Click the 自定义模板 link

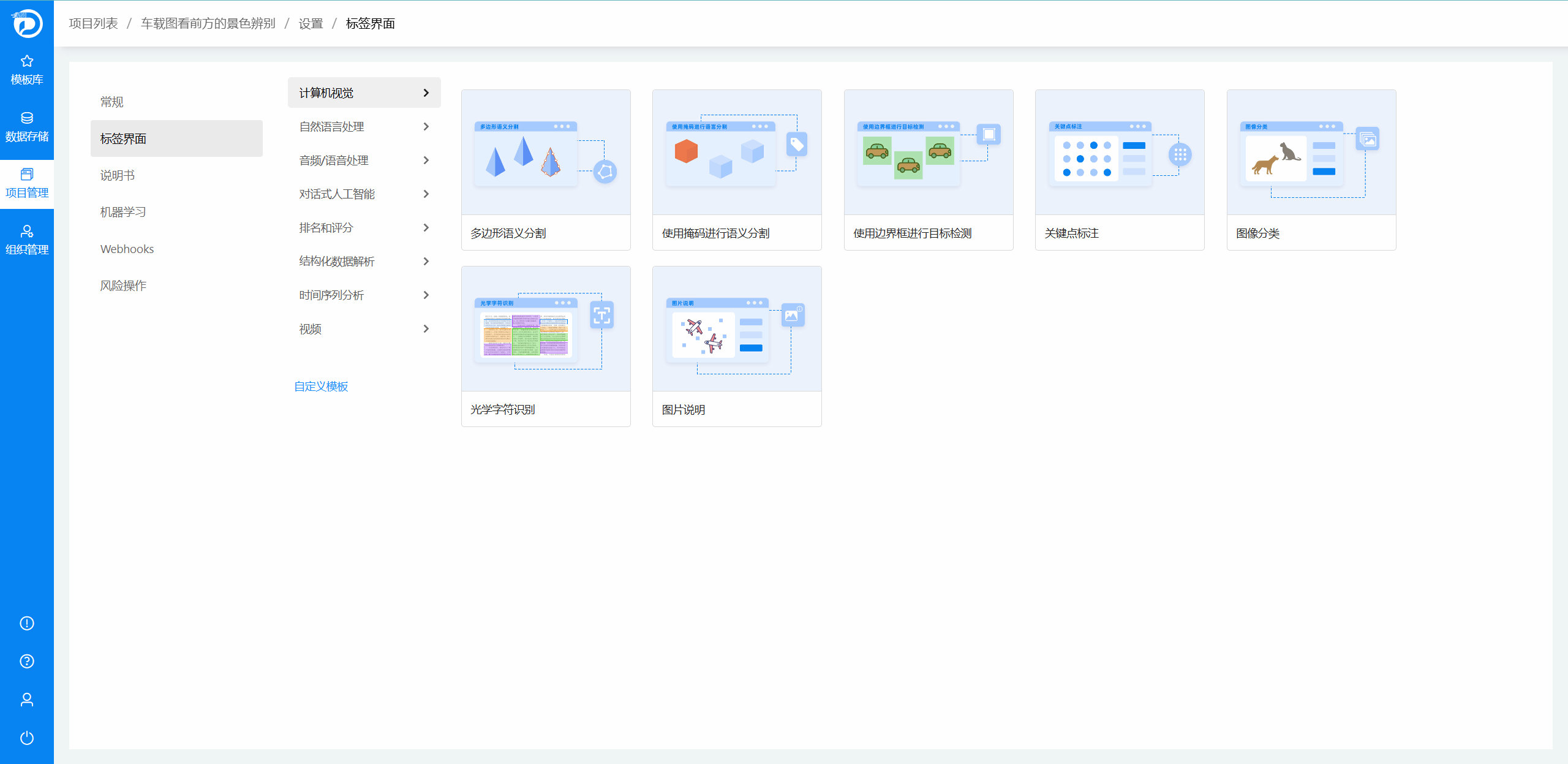pyautogui.click(x=321, y=387)
